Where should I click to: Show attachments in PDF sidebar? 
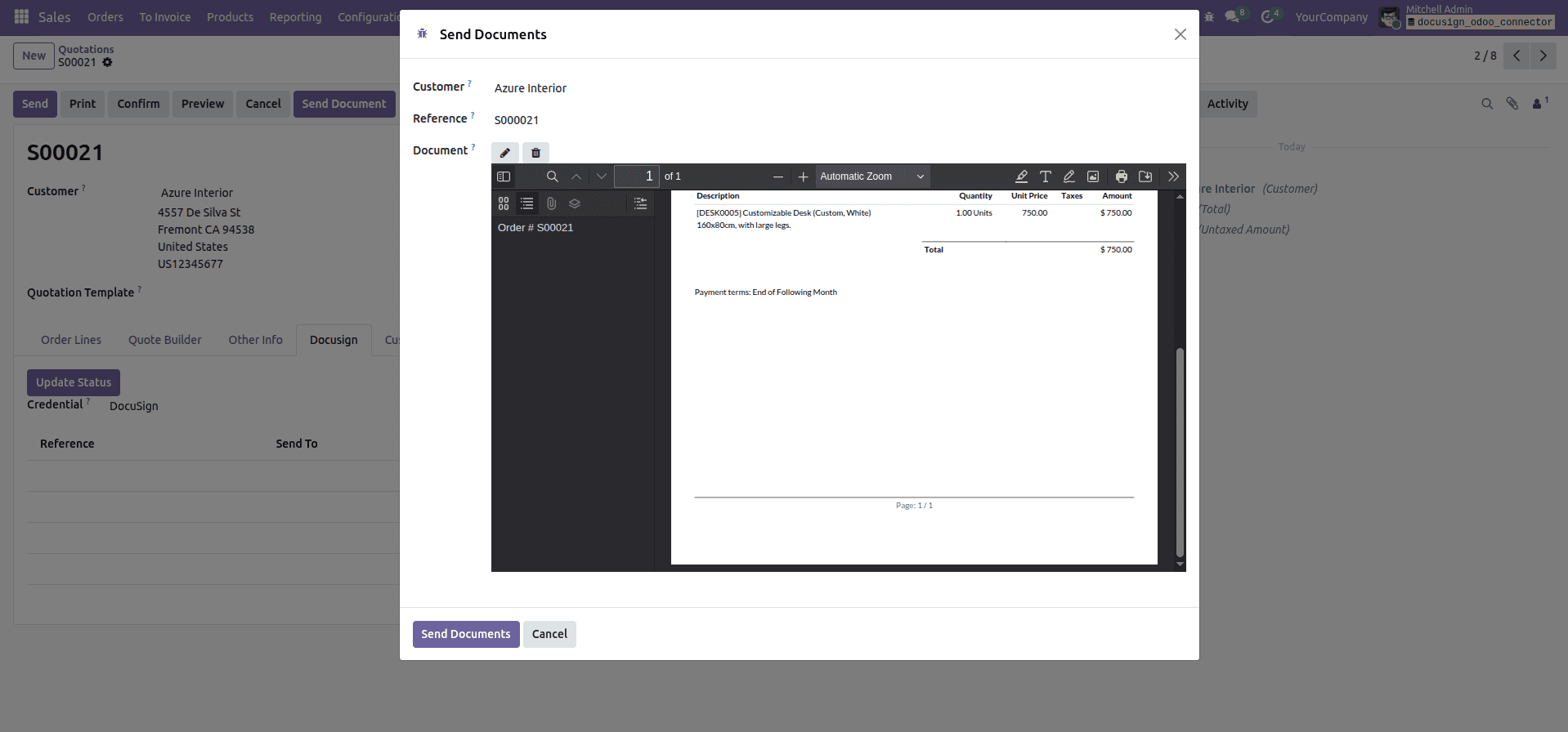point(551,203)
